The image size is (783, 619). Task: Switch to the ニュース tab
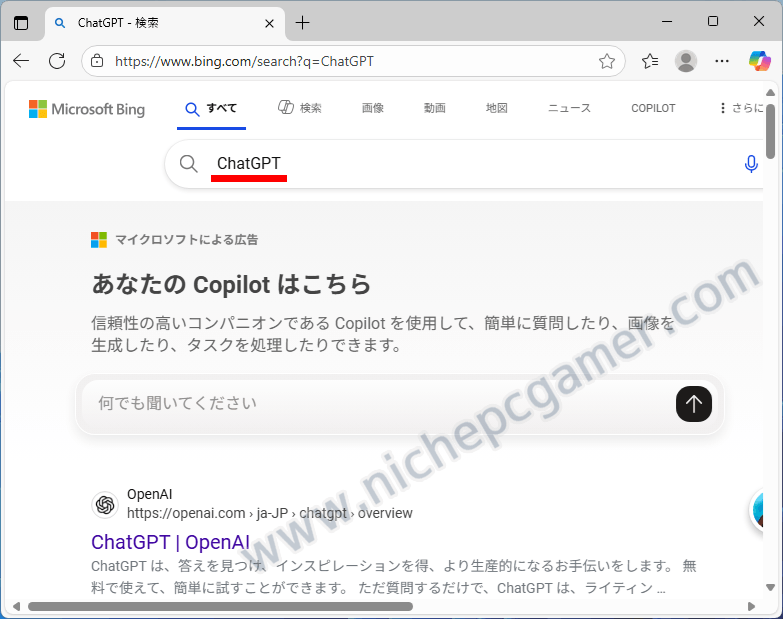[x=569, y=108]
